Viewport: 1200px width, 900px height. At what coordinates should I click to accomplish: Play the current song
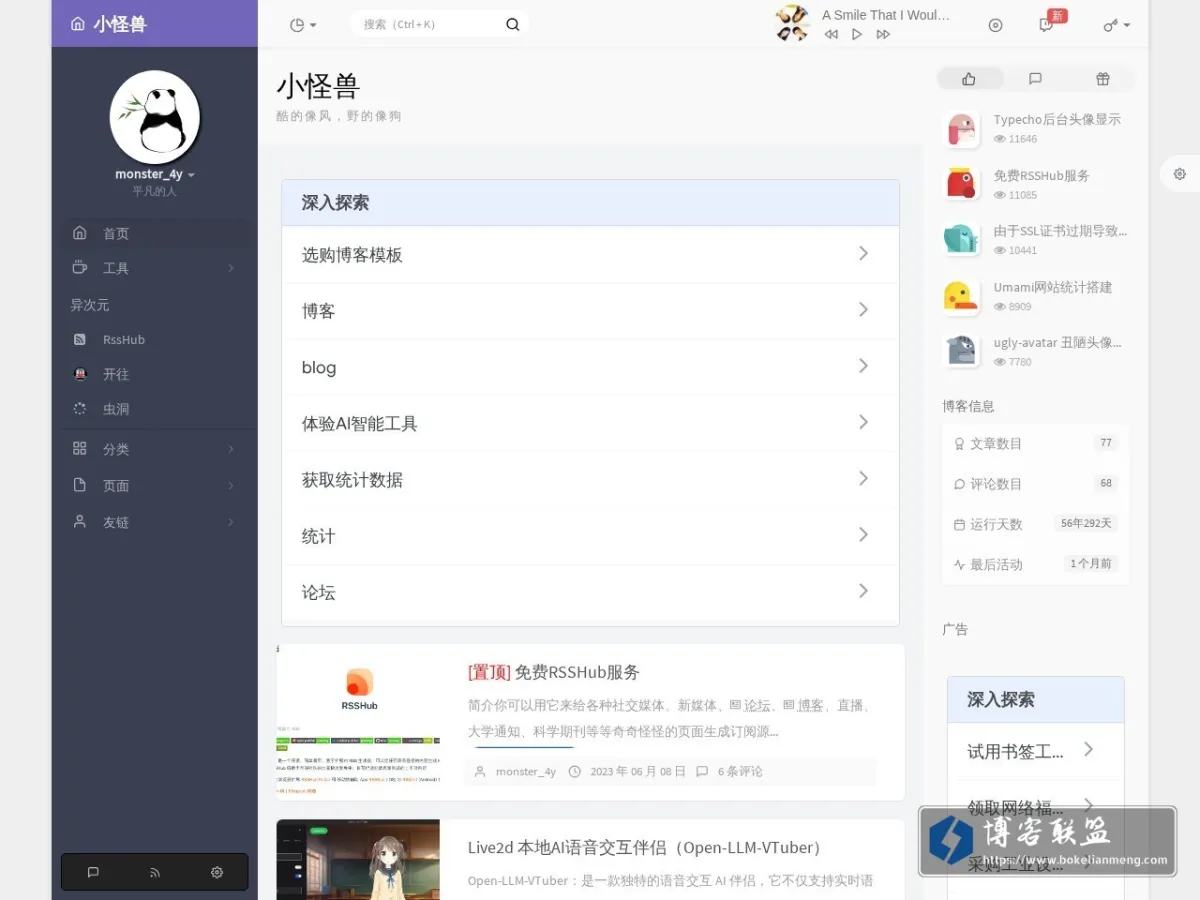[x=857, y=34]
